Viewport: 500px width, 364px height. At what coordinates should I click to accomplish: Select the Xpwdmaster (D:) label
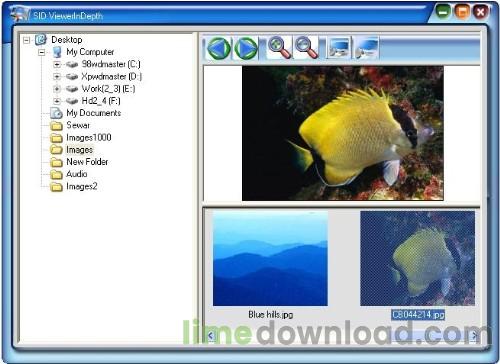pyautogui.click(x=112, y=76)
